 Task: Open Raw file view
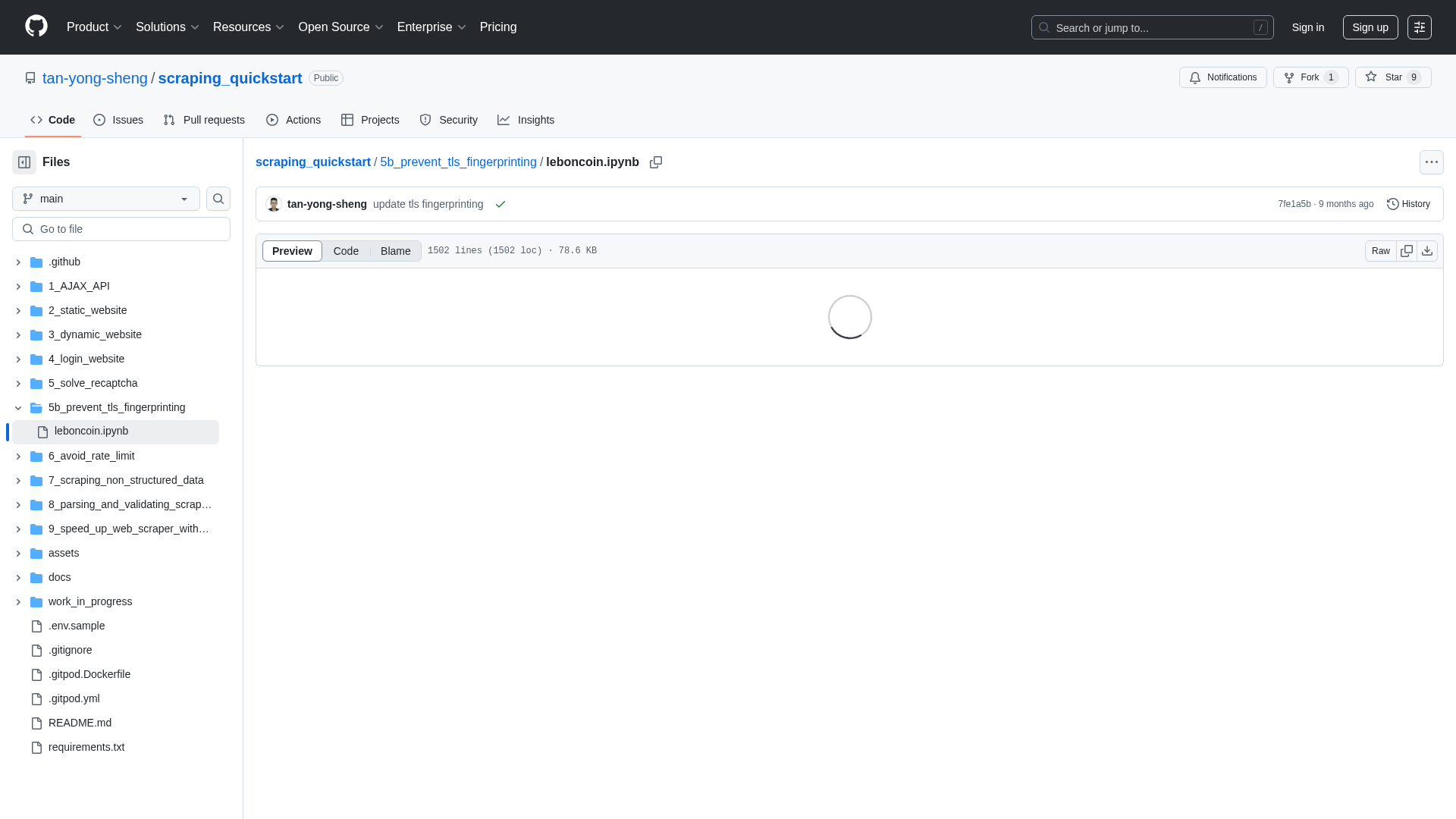pyautogui.click(x=1380, y=251)
